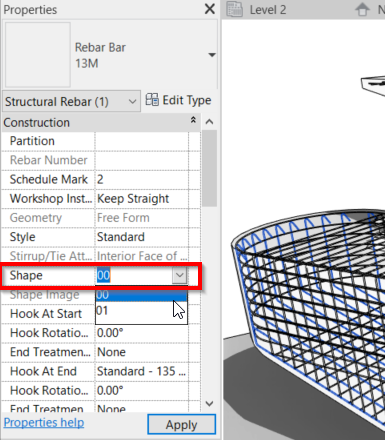
Task: Click the highlighted Shape value field 00
Action: coord(103,276)
